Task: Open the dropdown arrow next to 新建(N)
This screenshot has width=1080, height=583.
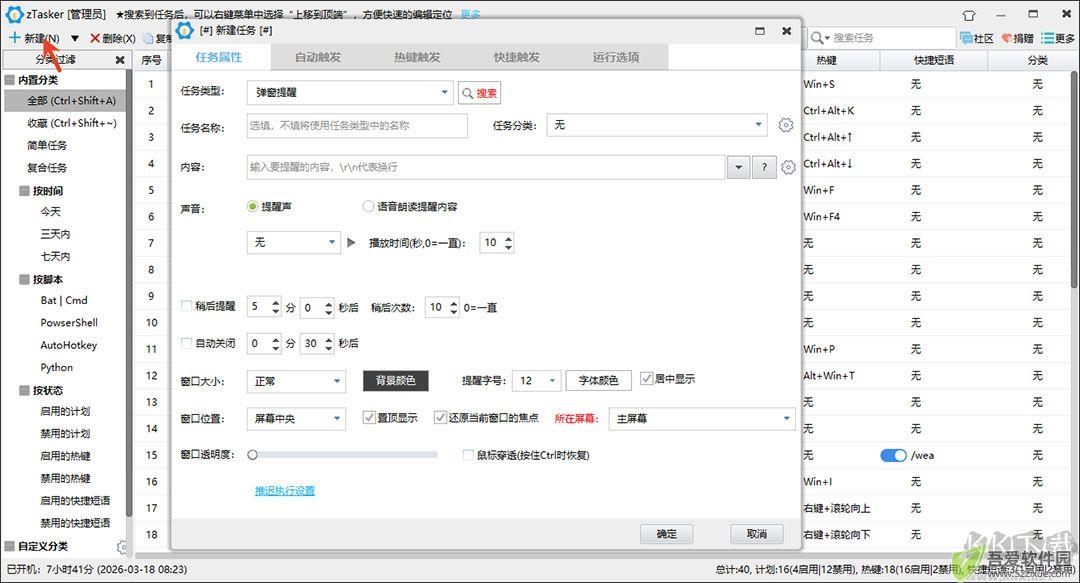Action: (74, 39)
